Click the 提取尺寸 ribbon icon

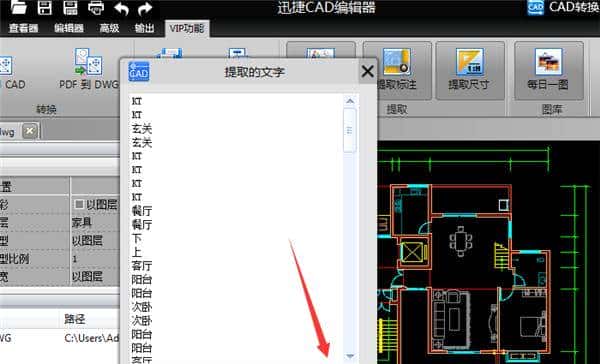pyautogui.click(x=470, y=70)
